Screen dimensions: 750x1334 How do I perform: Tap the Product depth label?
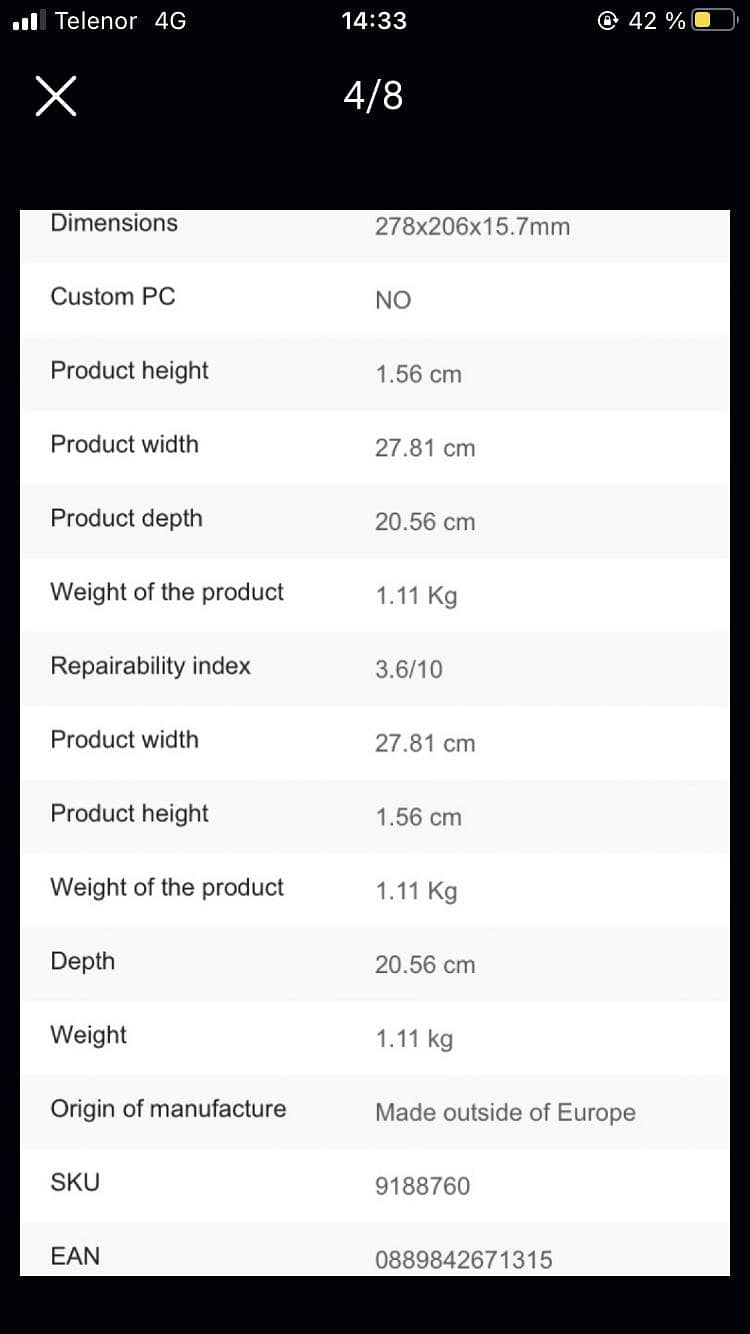click(x=126, y=518)
